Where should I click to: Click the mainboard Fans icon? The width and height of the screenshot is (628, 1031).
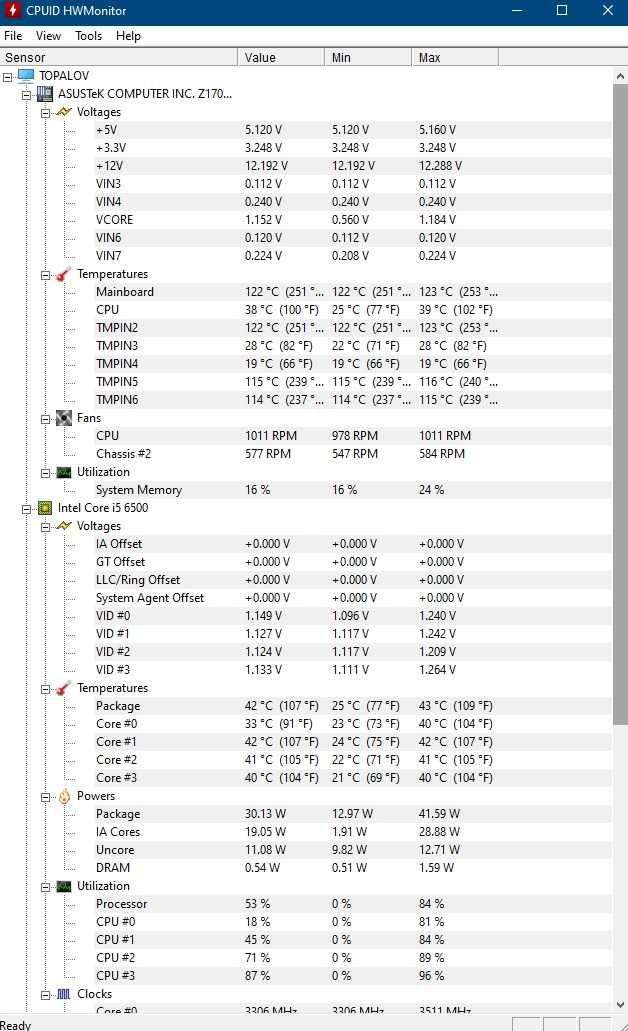[64, 418]
